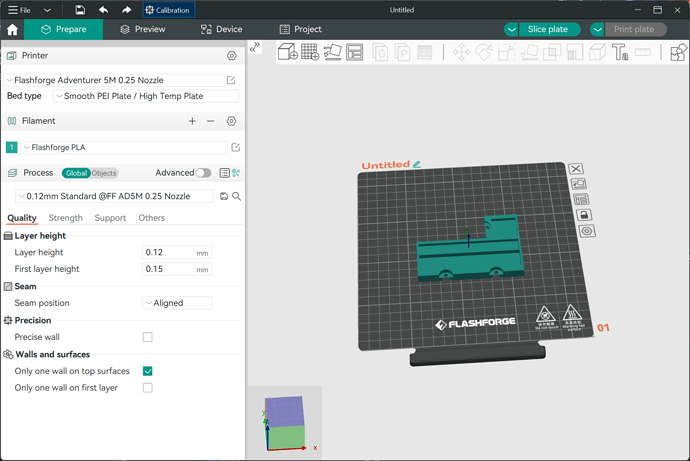Click the Add model cube icon

[288, 52]
